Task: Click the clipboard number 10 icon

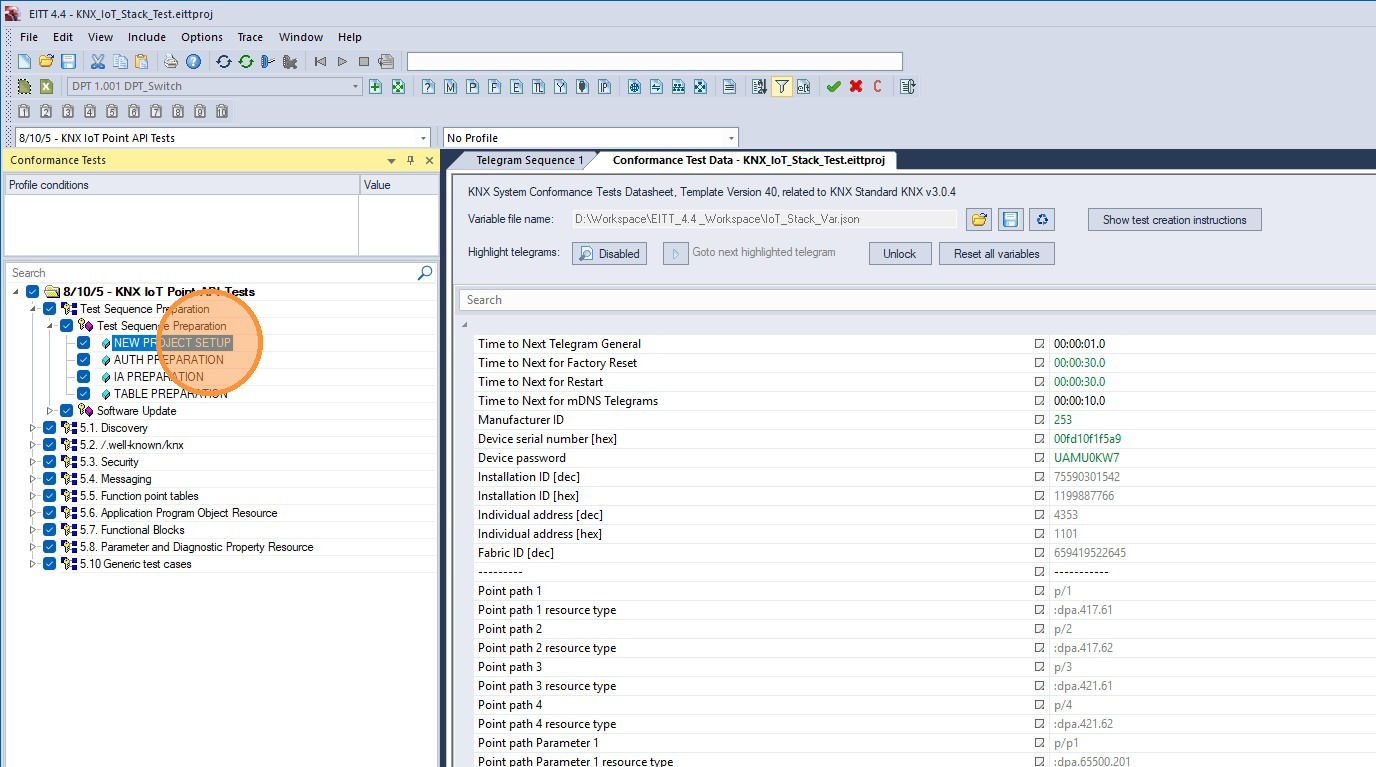Action: (x=222, y=111)
